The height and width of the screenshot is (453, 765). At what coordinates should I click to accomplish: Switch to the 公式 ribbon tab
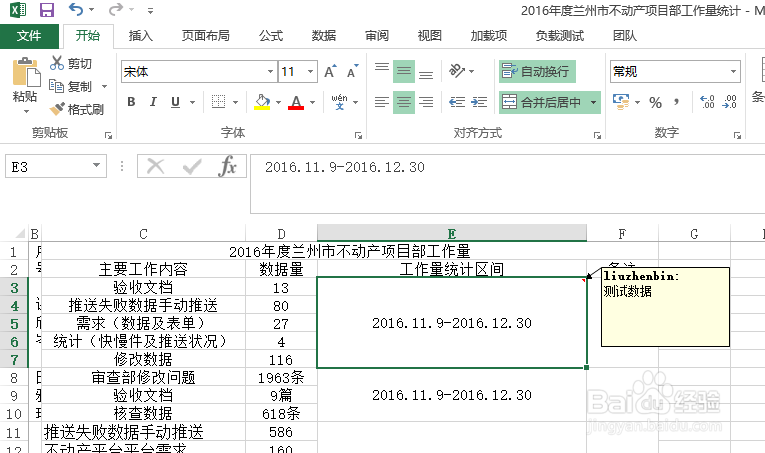tap(271, 36)
